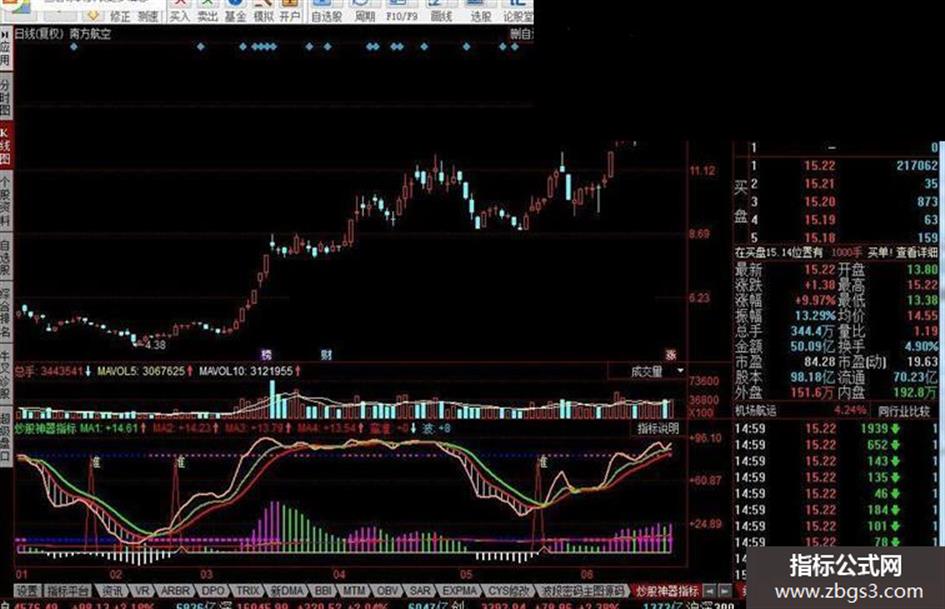Select the EXPMA indicator tab
Image resolution: width=945 pixels, height=609 pixels.
pyautogui.click(x=459, y=591)
